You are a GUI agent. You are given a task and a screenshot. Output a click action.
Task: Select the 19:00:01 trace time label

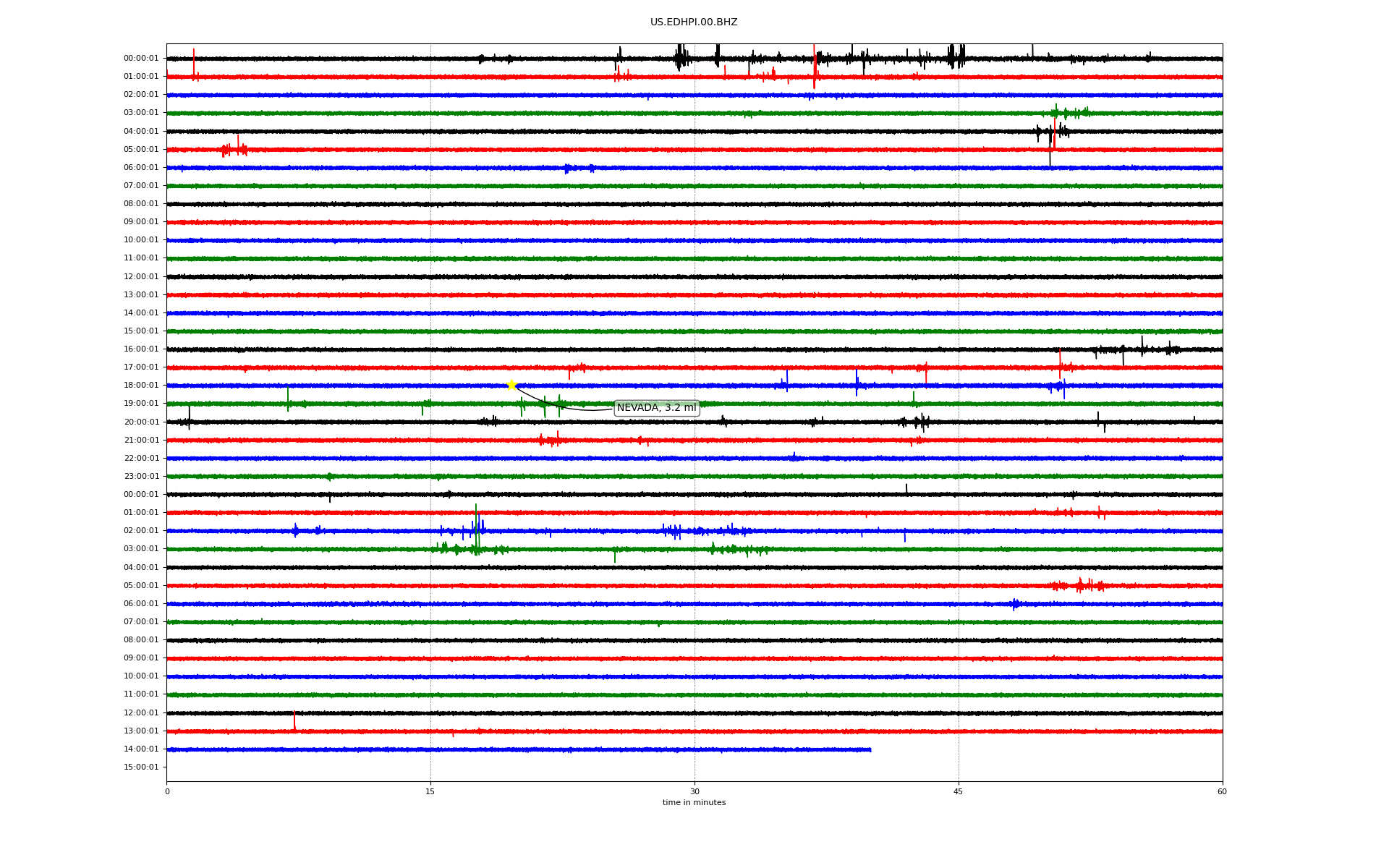[x=141, y=404]
